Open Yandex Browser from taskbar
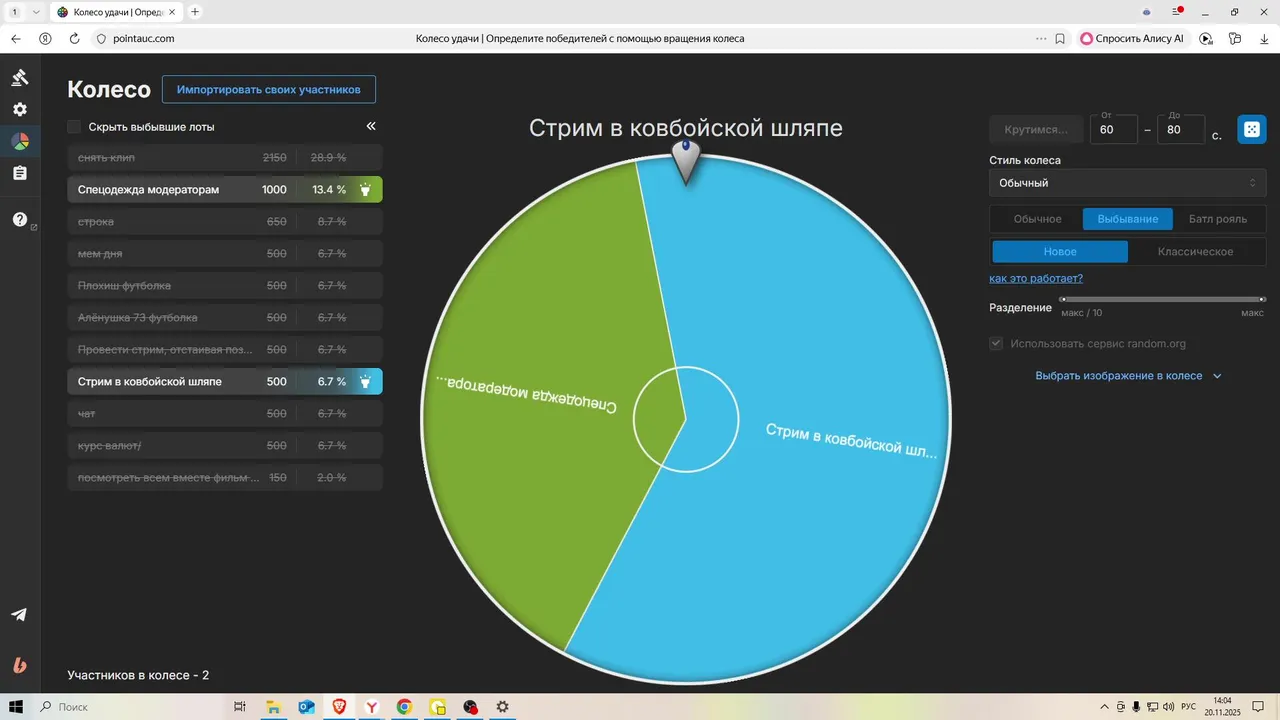1280x720 pixels. coord(372,707)
